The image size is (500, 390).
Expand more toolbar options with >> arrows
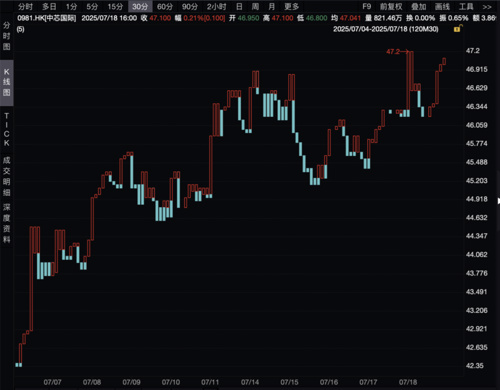tap(487, 7)
